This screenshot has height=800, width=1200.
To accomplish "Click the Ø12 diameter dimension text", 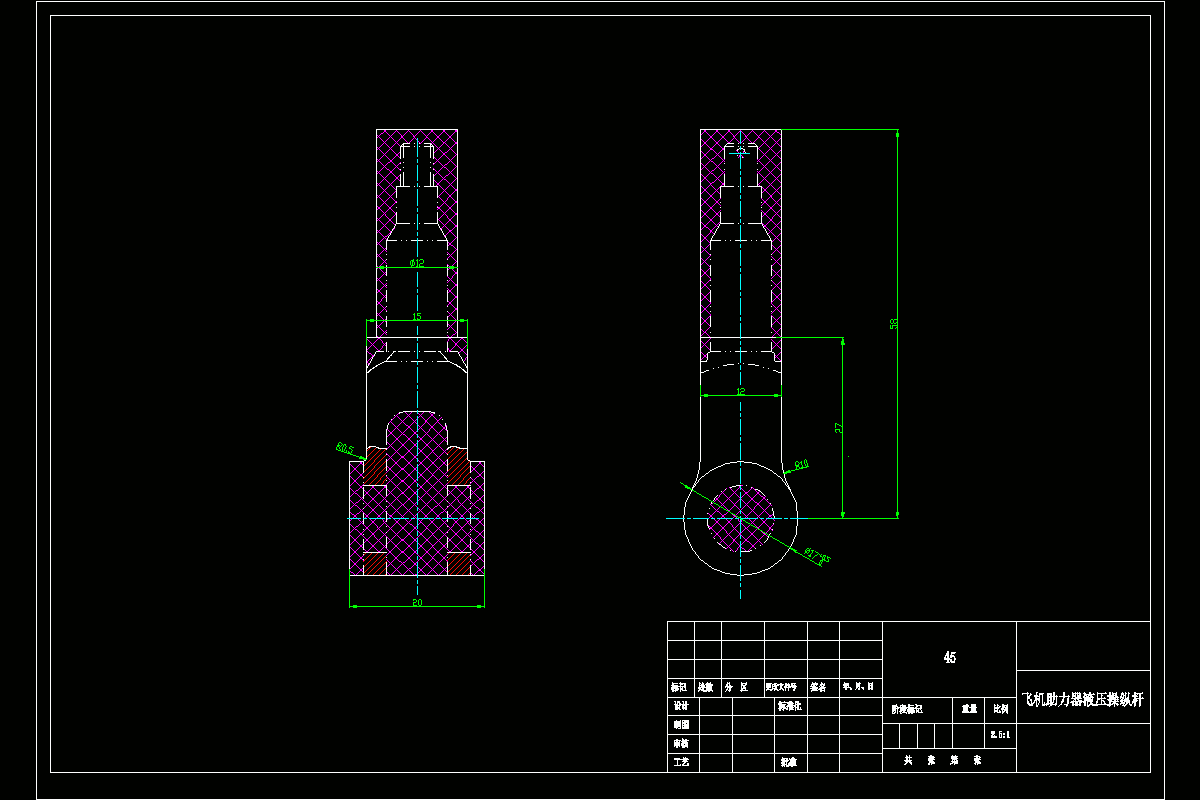I will (x=417, y=263).
